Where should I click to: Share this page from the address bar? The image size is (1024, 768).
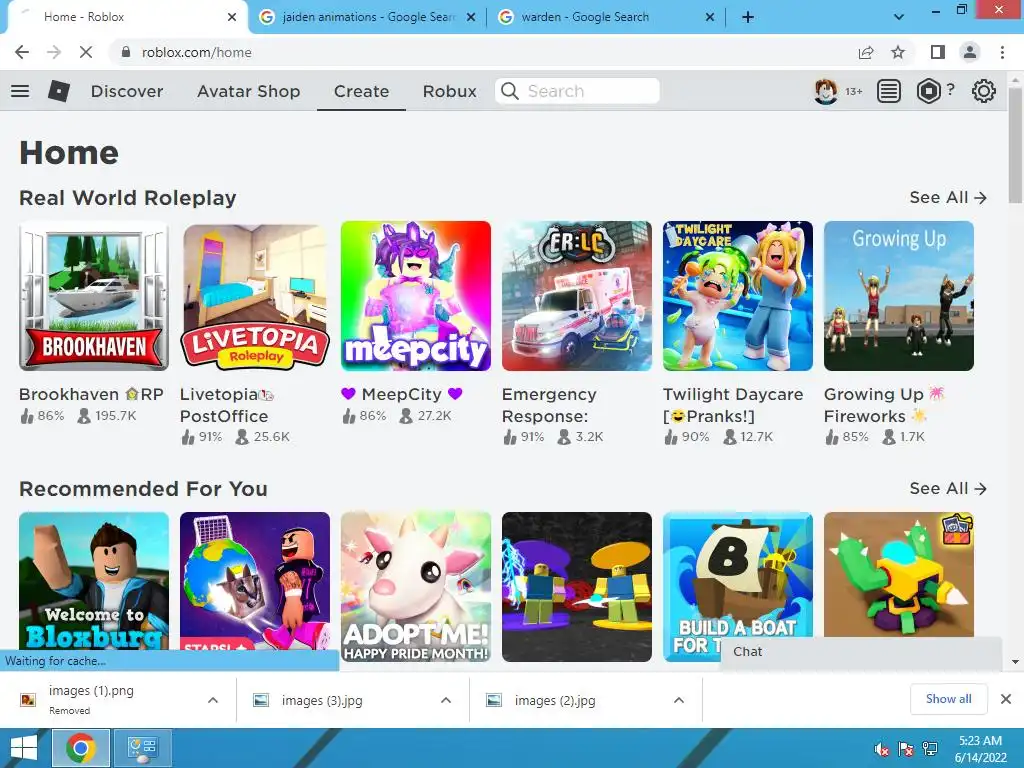pos(866,52)
